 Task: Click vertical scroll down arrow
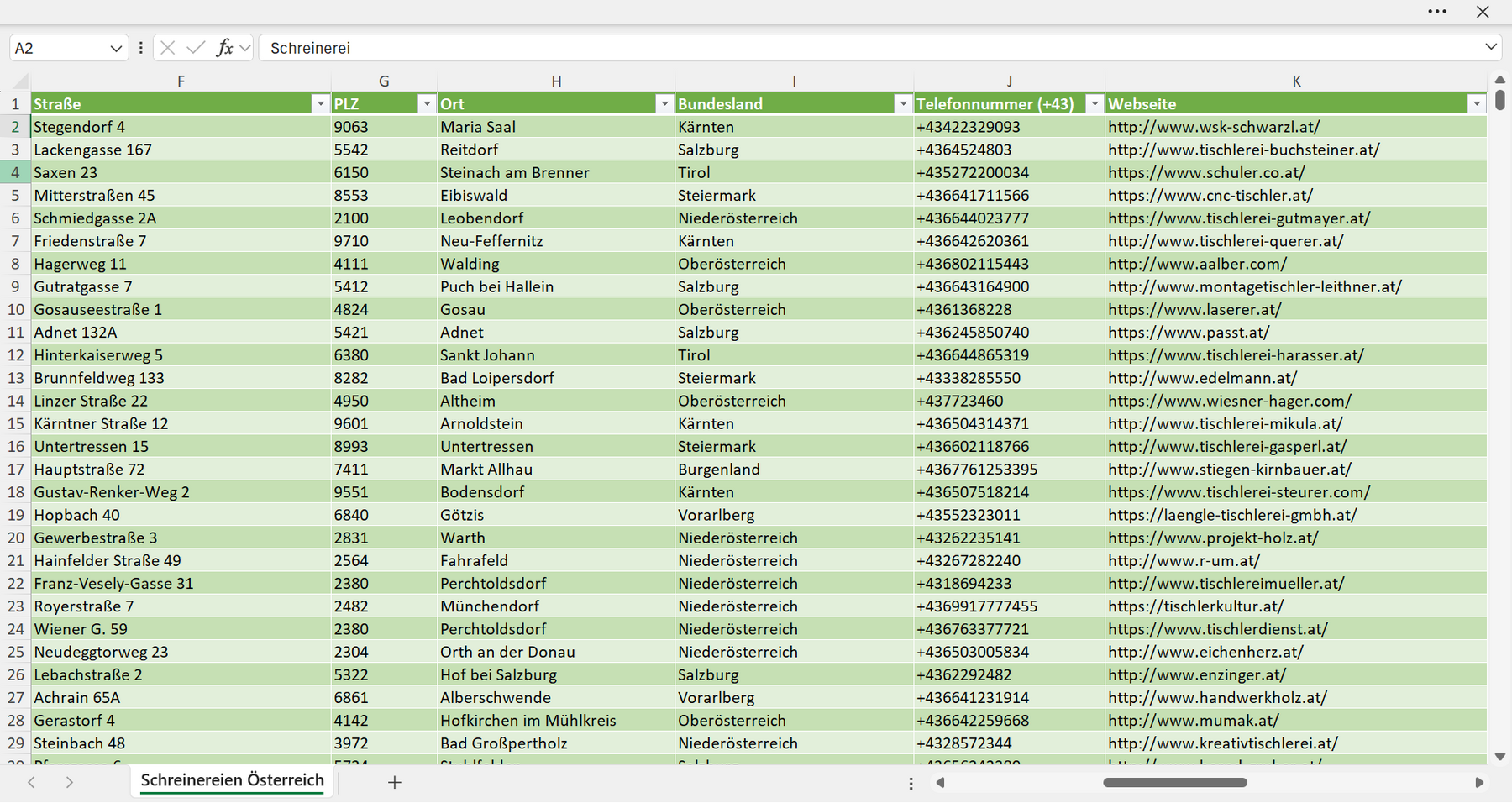(1500, 757)
